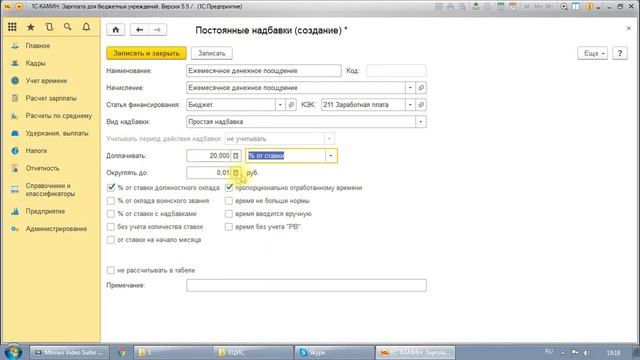Open the Начисление linked item icon
The height and width of the screenshot is (360, 640).
[421, 88]
